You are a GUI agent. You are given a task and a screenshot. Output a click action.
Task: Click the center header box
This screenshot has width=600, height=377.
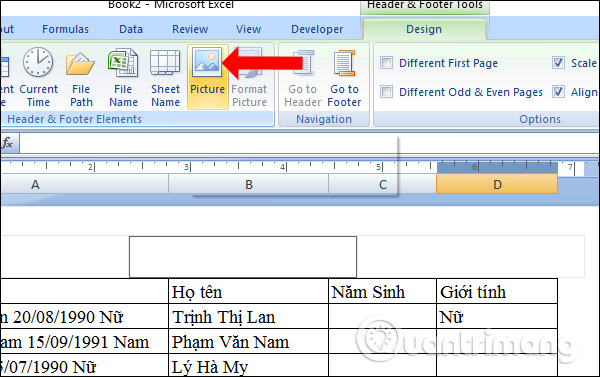point(243,257)
